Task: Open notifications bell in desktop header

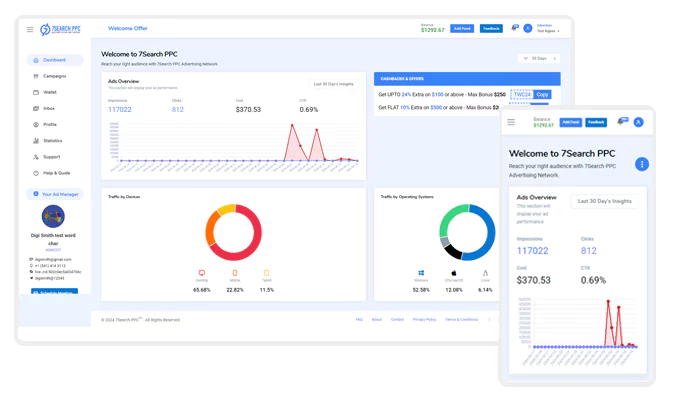Action: (x=514, y=28)
